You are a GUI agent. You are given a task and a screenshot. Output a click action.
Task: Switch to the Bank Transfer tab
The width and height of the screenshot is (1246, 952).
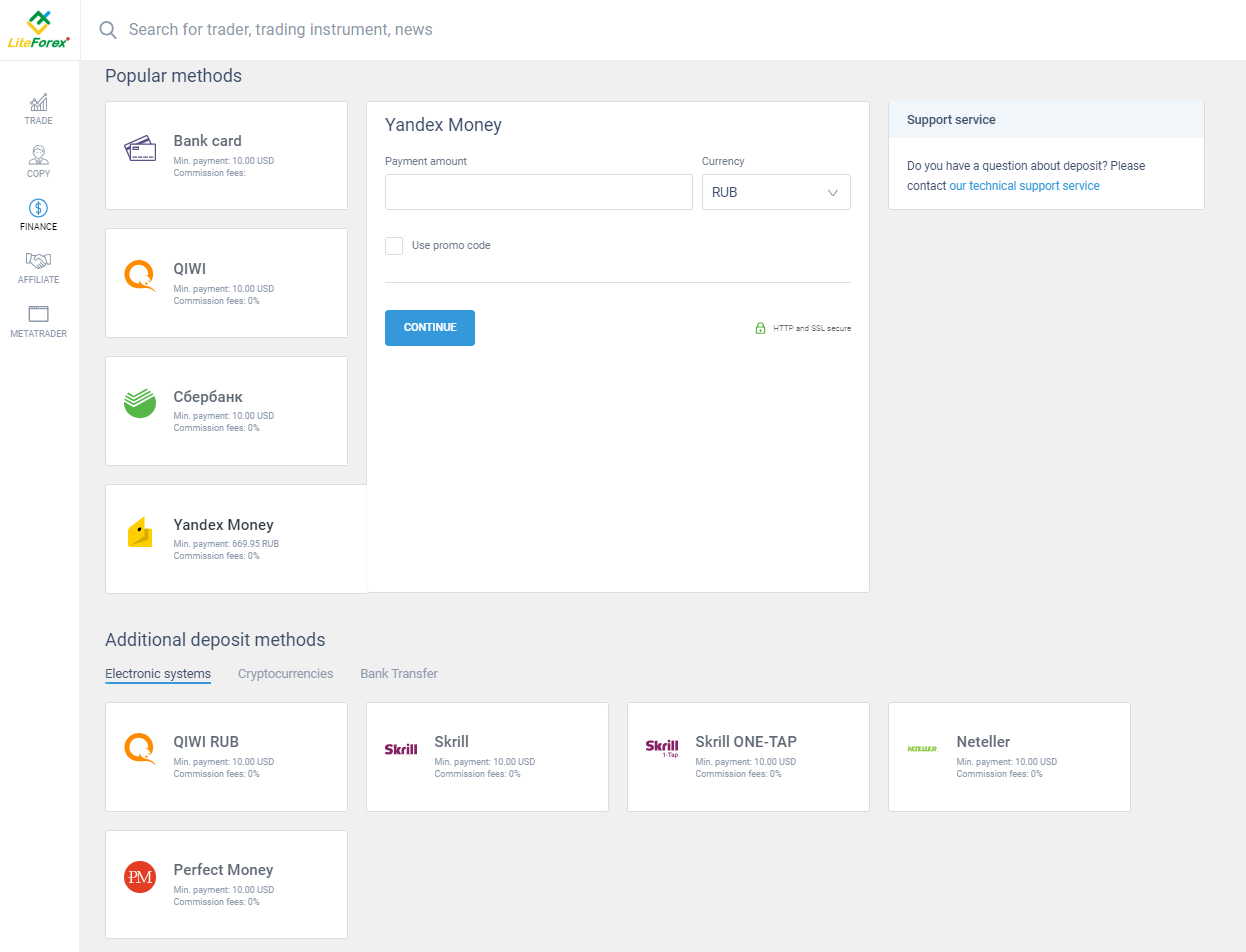tap(399, 674)
